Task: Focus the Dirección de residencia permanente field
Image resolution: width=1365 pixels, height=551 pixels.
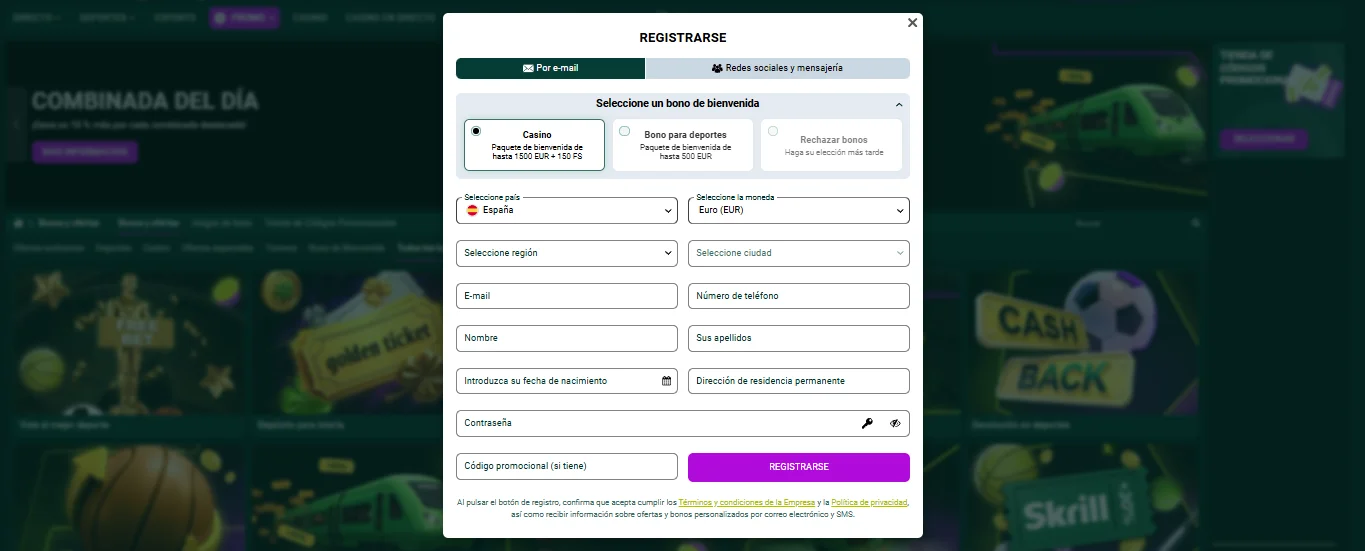Action: 799,381
